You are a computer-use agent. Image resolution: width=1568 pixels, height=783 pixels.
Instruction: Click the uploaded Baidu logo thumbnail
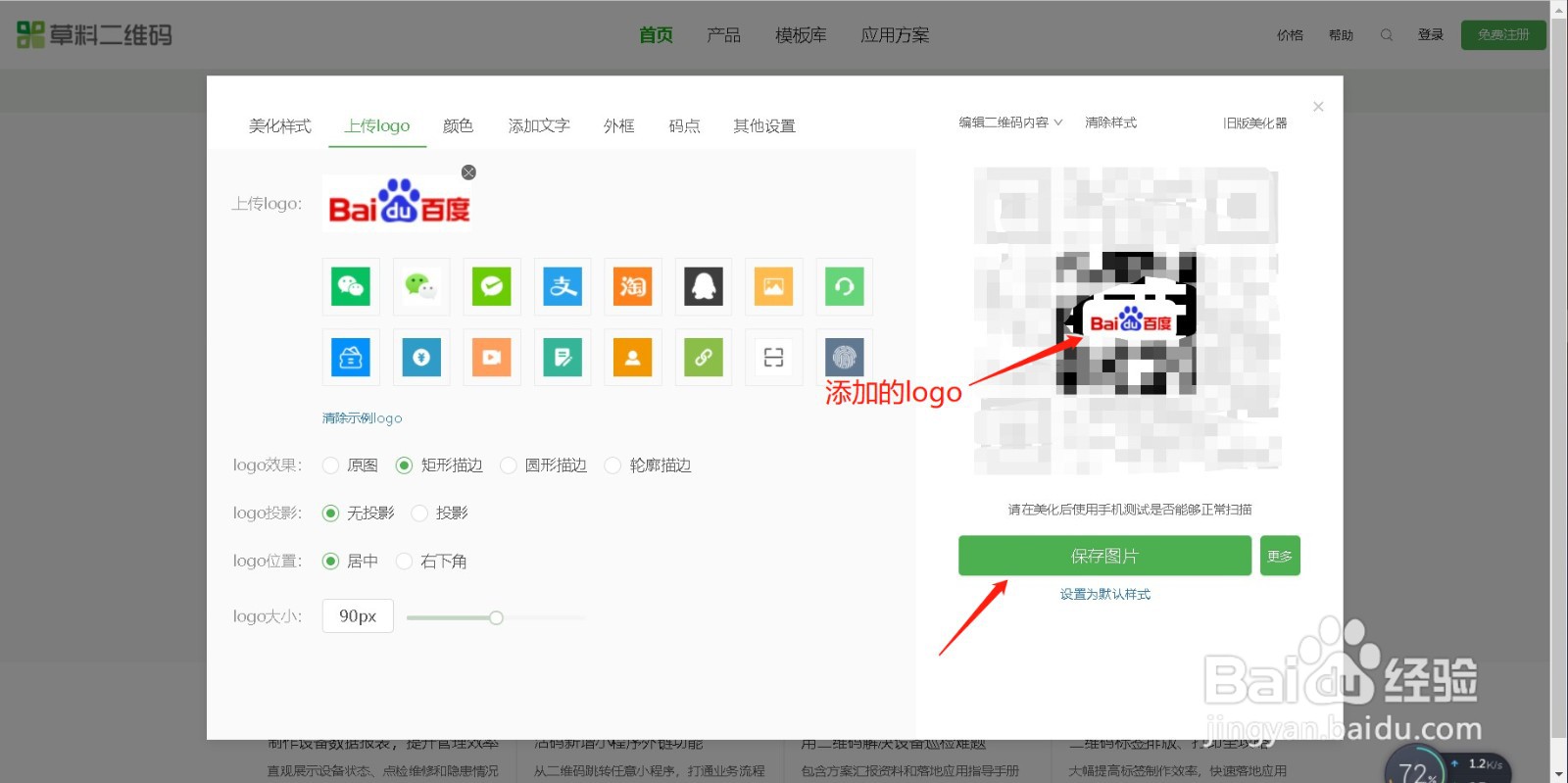(x=398, y=204)
